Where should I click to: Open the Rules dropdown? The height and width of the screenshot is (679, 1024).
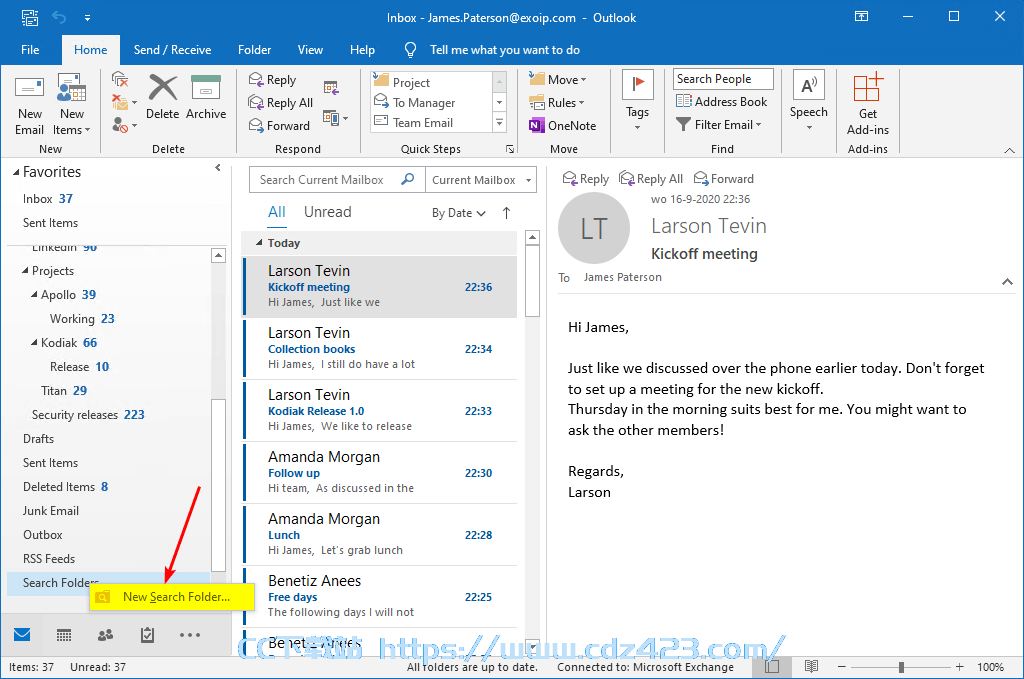click(556, 103)
